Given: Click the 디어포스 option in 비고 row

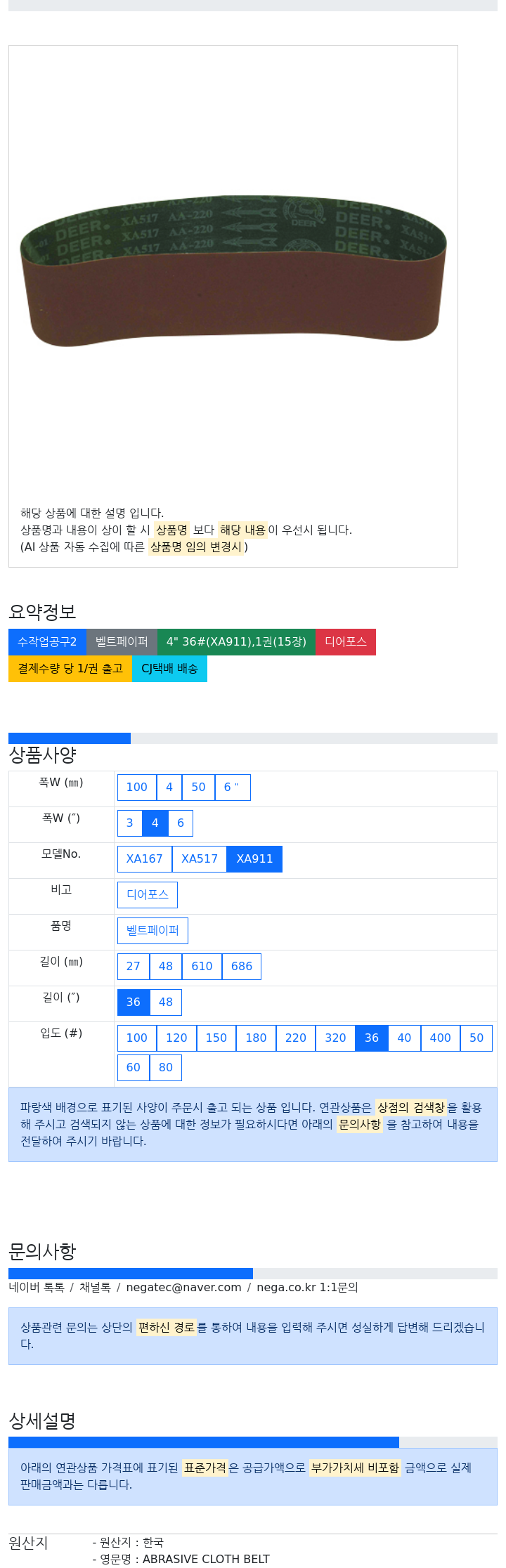Looking at the screenshot, I should (148, 895).
